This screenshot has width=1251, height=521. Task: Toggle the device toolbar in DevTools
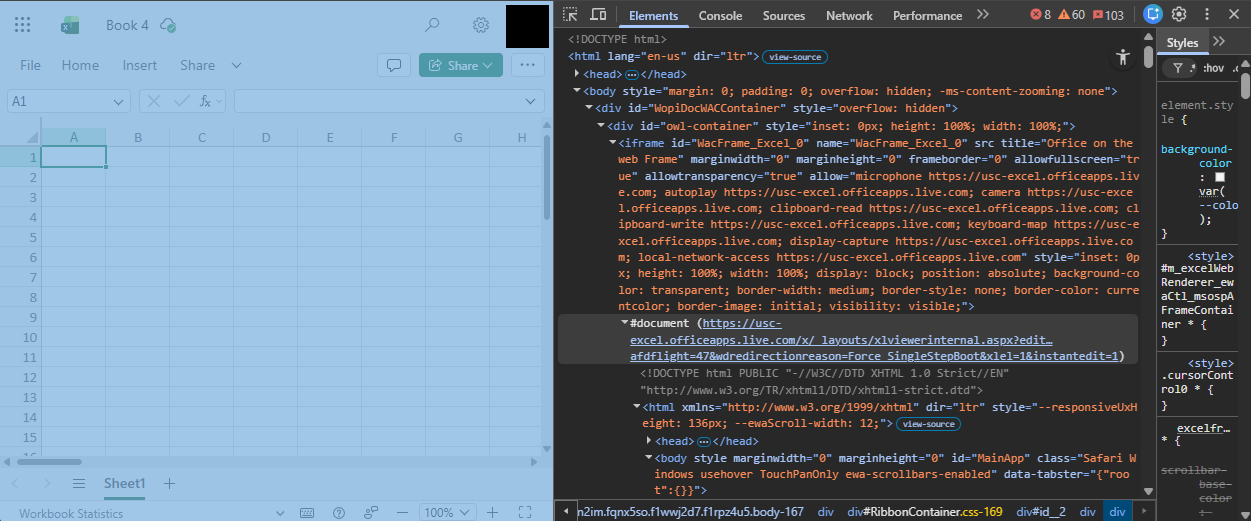598,15
